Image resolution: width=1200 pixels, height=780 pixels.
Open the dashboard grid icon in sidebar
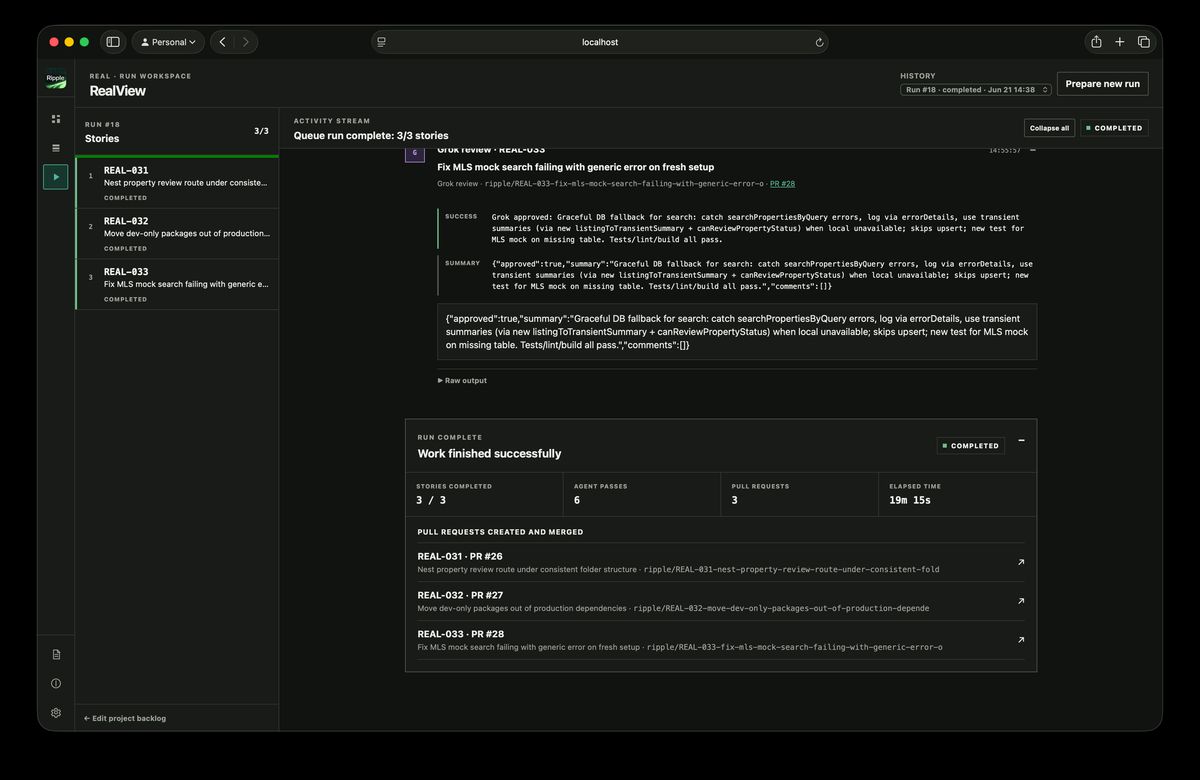pos(56,119)
